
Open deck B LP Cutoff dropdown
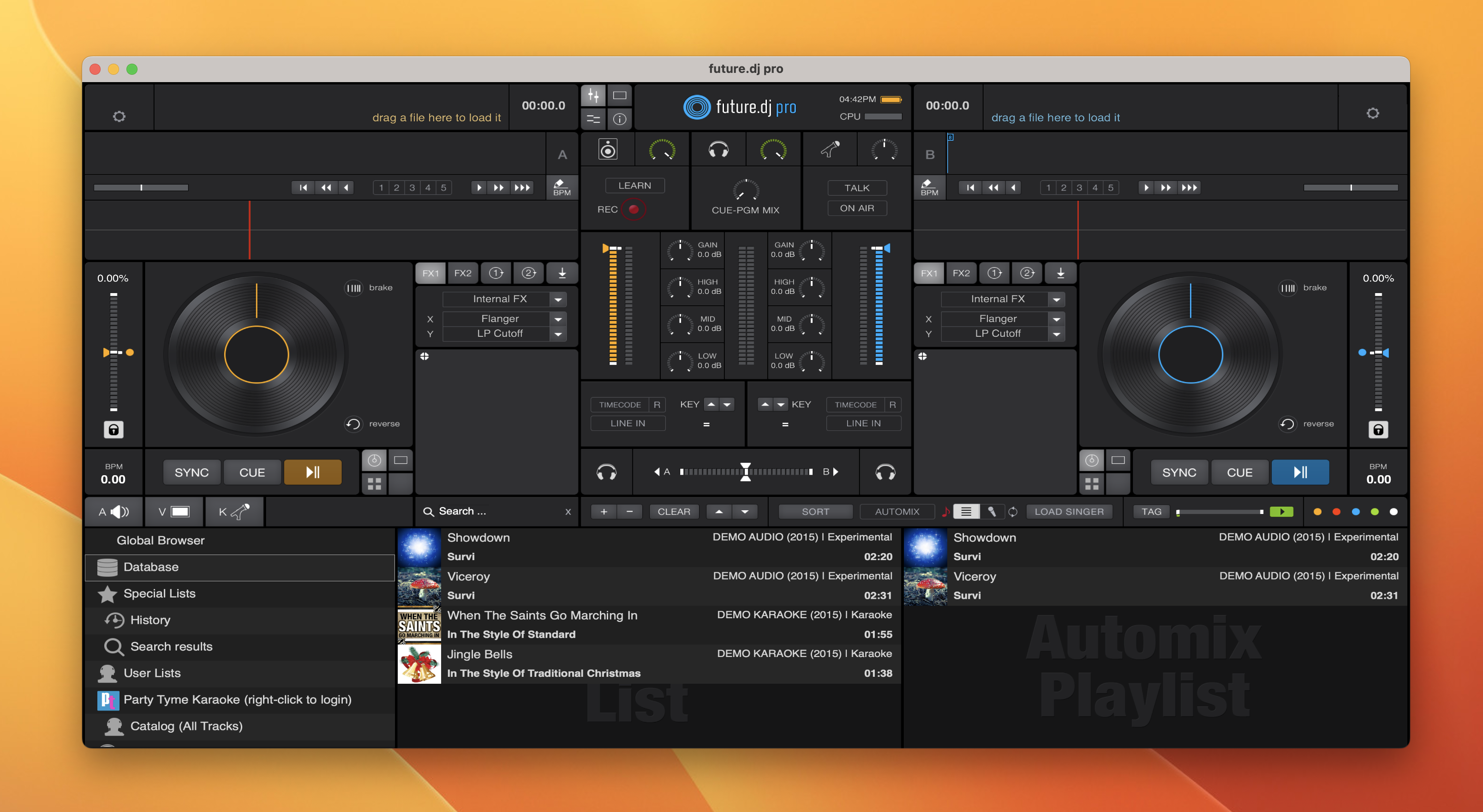coord(1056,334)
